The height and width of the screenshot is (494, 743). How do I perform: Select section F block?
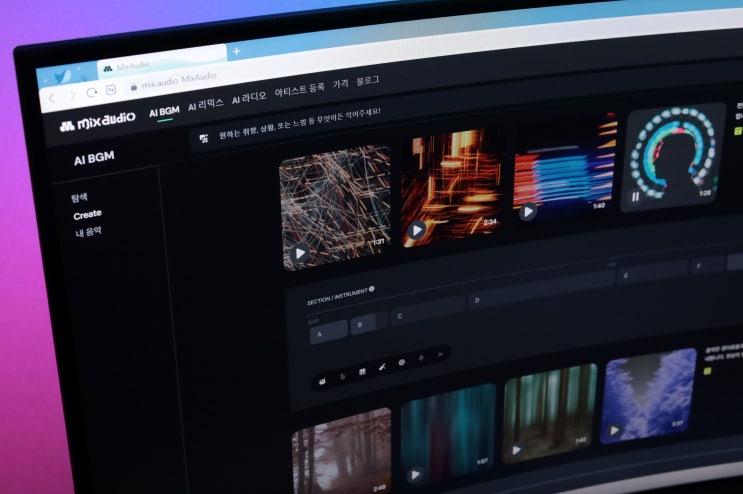coord(707,263)
